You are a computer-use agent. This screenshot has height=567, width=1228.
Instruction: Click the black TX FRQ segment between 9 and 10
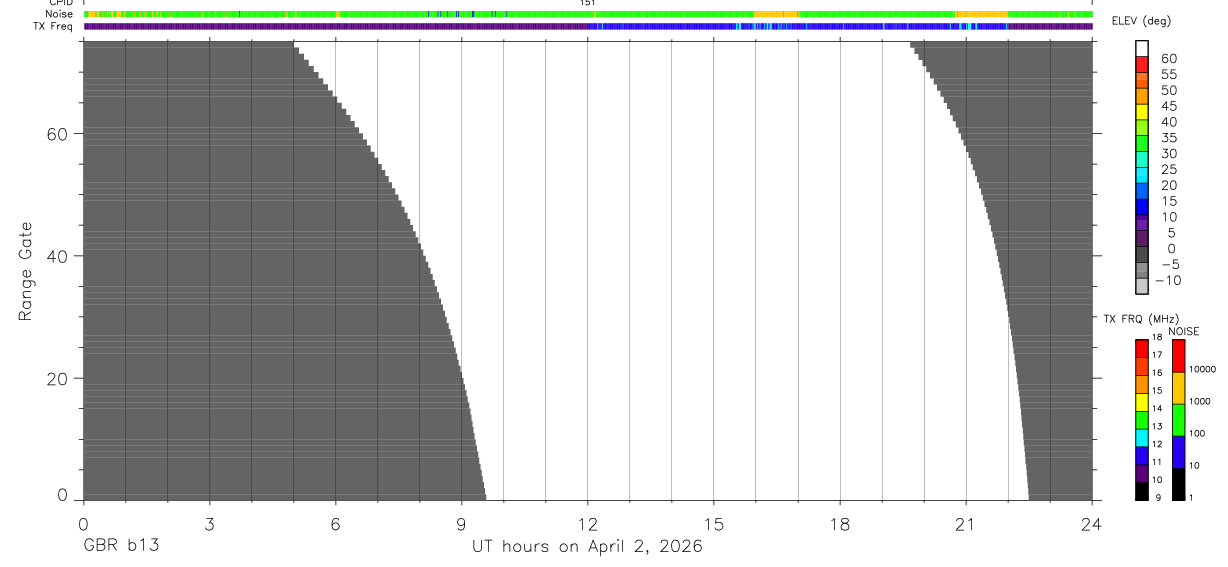(1142, 490)
